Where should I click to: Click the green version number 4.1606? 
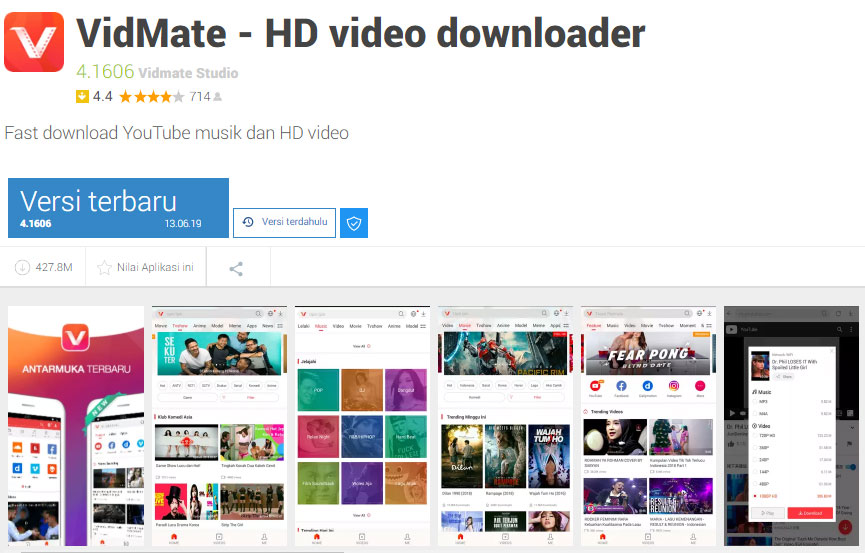105,72
